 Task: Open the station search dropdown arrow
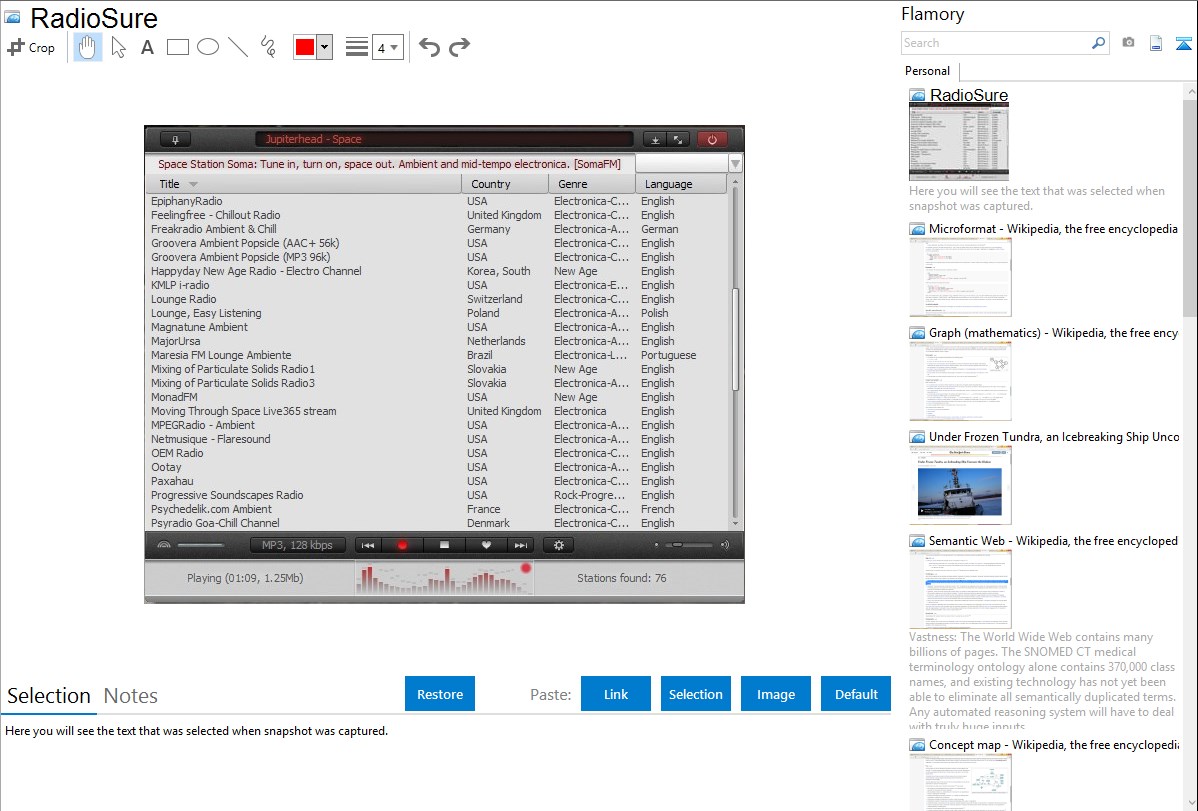click(735, 164)
